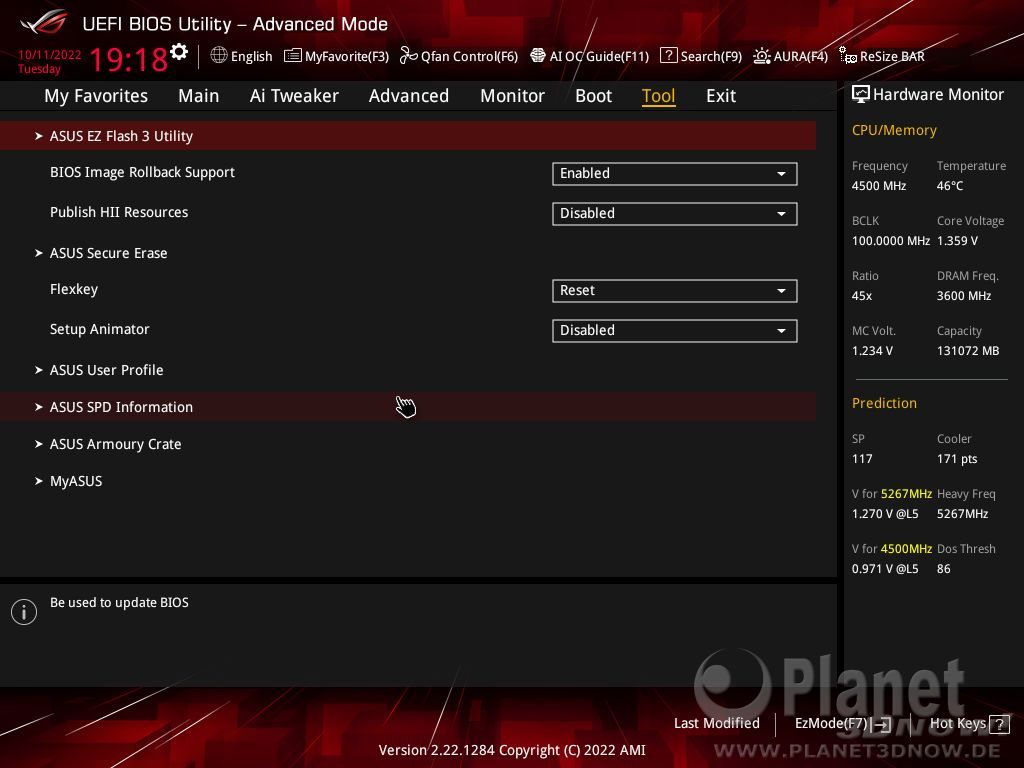Show Hot Keys help
Viewport: 1024px width, 768px height.
pos(970,724)
